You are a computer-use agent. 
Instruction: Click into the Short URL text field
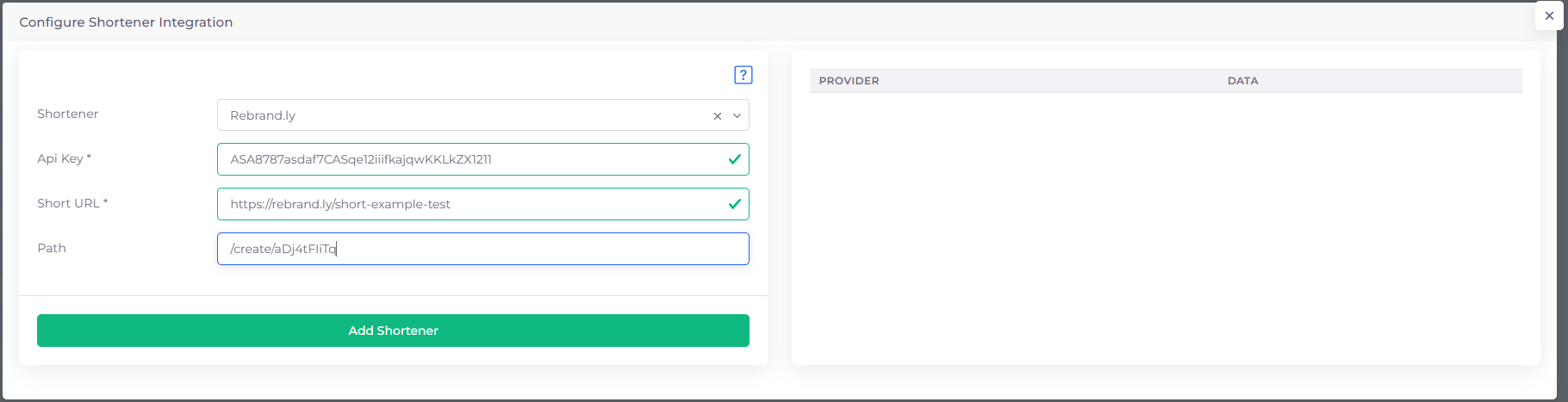pos(465,204)
